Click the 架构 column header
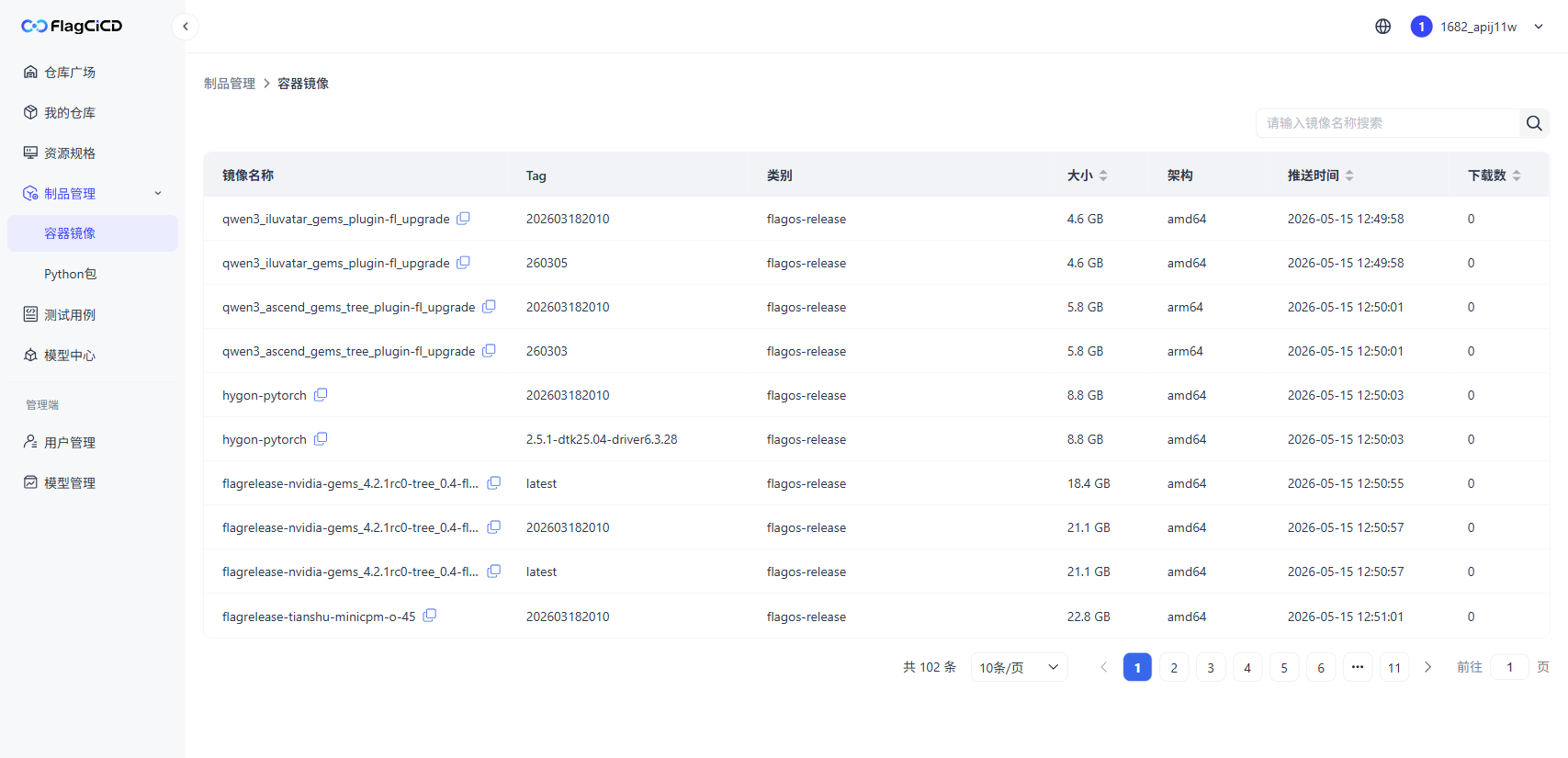 click(1180, 175)
